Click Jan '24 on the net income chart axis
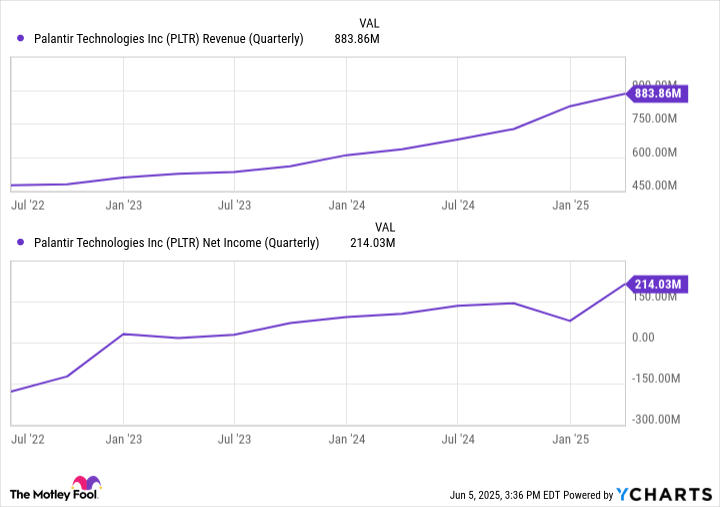Viewport: 720px width, 507px height. click(347, 439)
